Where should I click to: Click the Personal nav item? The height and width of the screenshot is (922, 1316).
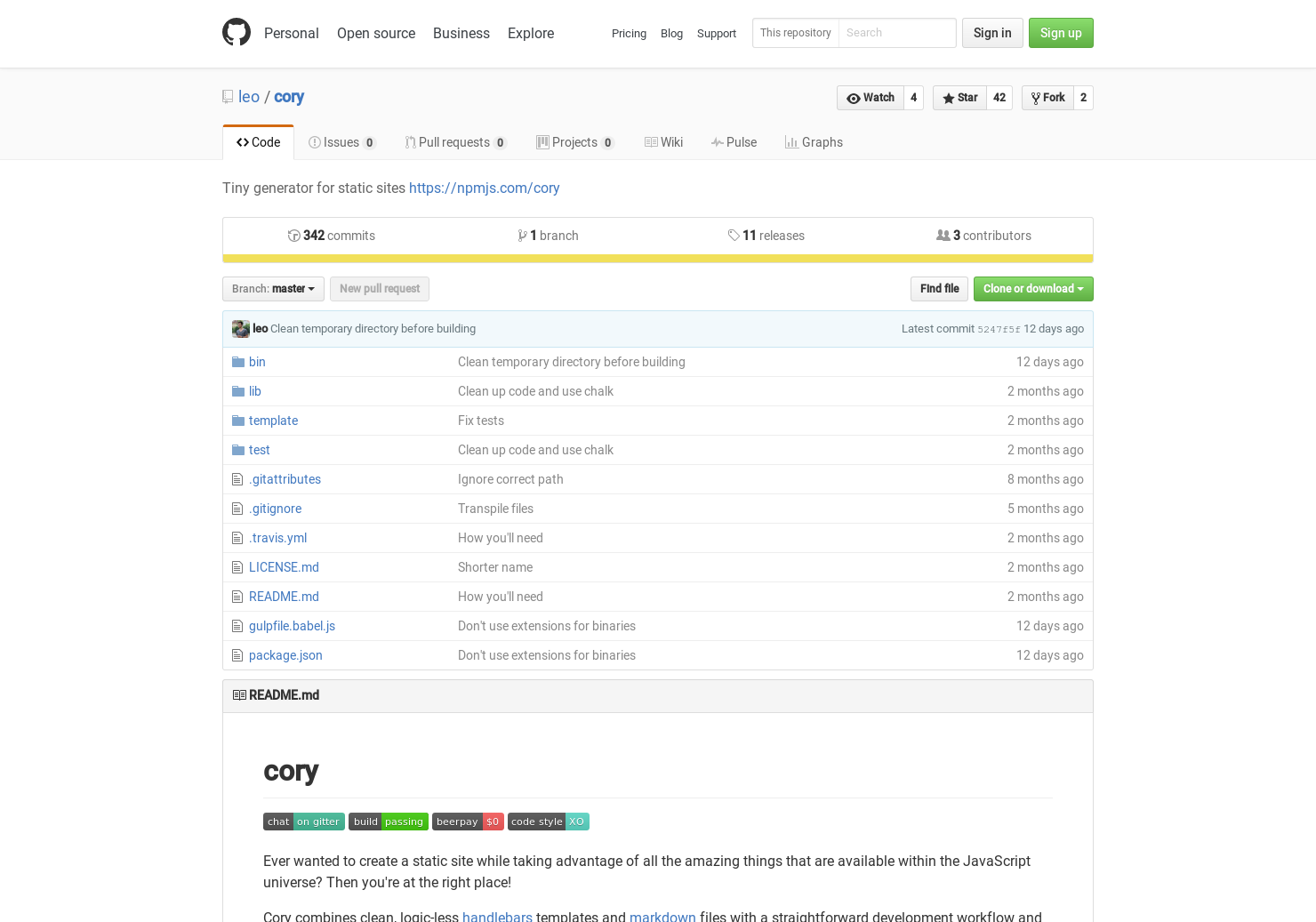291,33
